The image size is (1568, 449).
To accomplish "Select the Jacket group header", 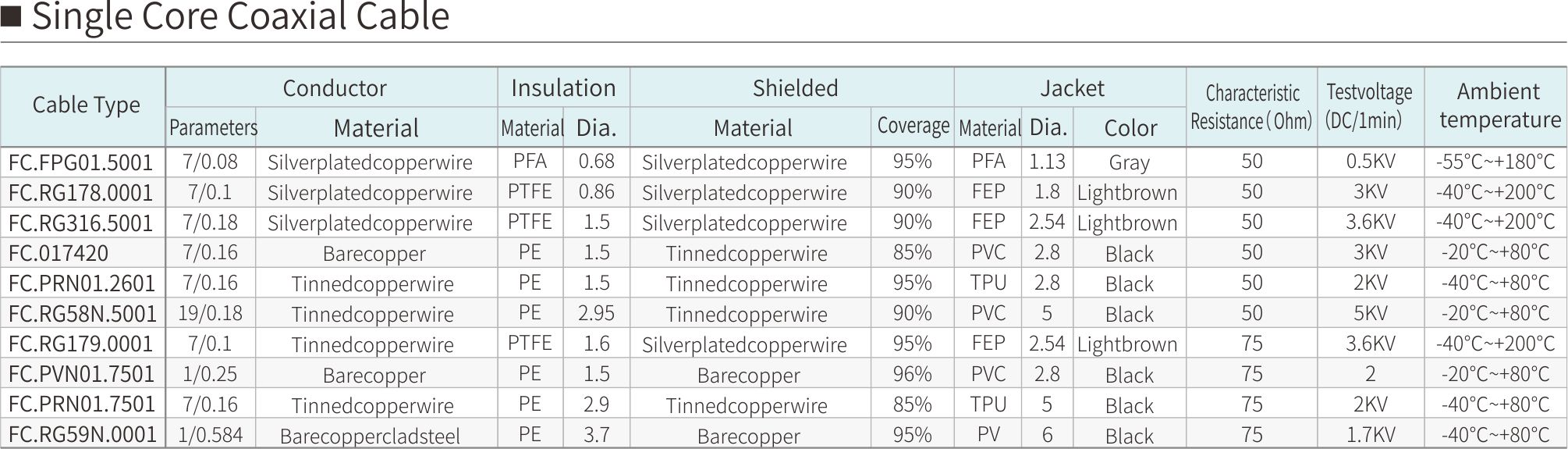I will pos(1072,88).
